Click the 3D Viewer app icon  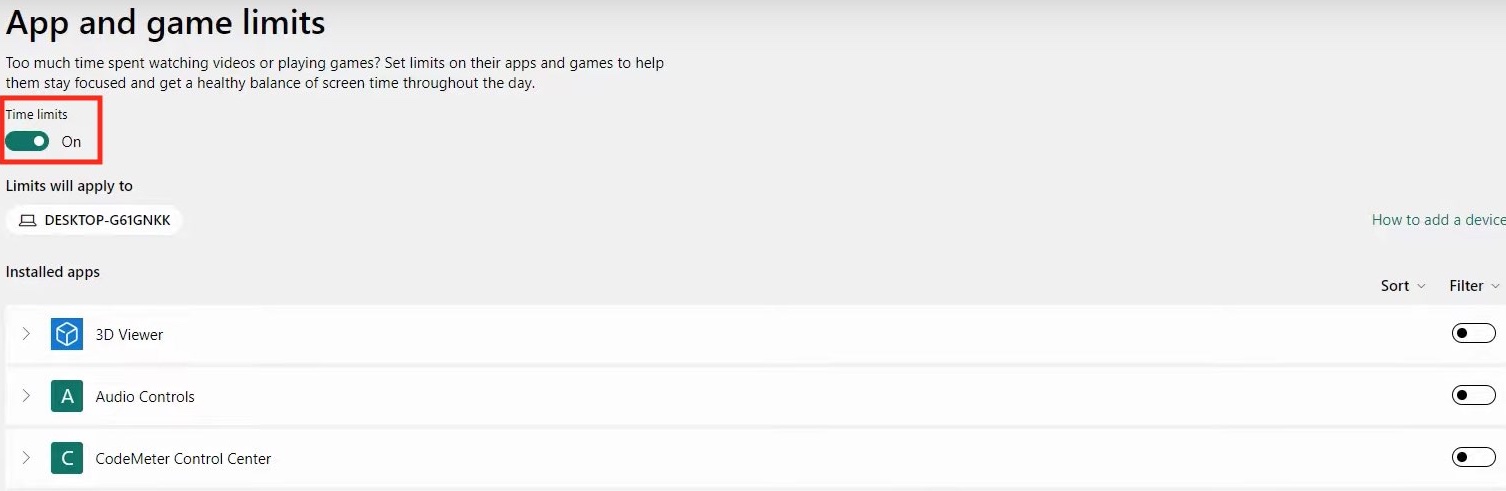(x=67, y=334)
